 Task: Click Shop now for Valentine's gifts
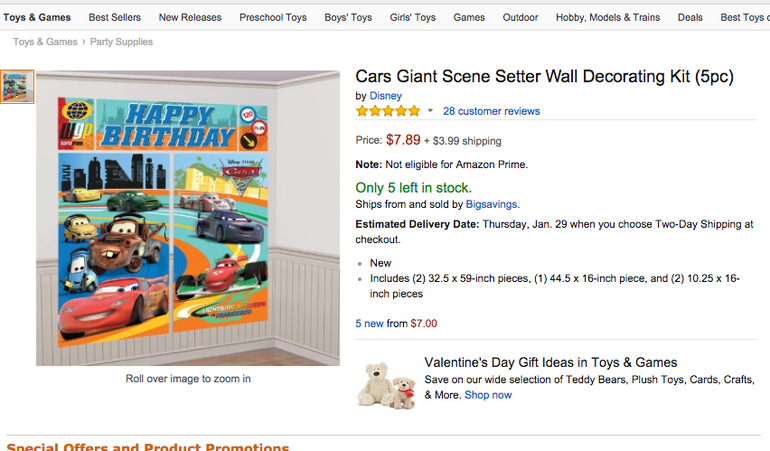pyautogui.click(x=488, y=395)
